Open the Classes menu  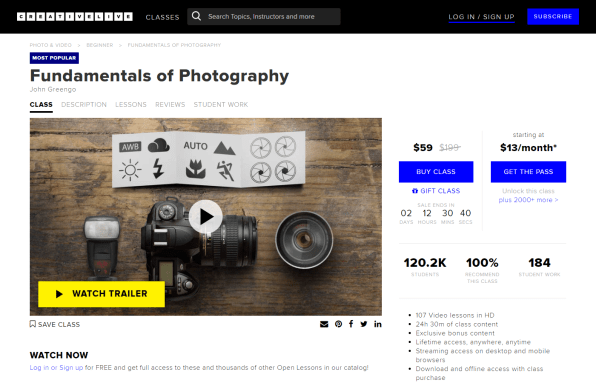coord(162,17)
